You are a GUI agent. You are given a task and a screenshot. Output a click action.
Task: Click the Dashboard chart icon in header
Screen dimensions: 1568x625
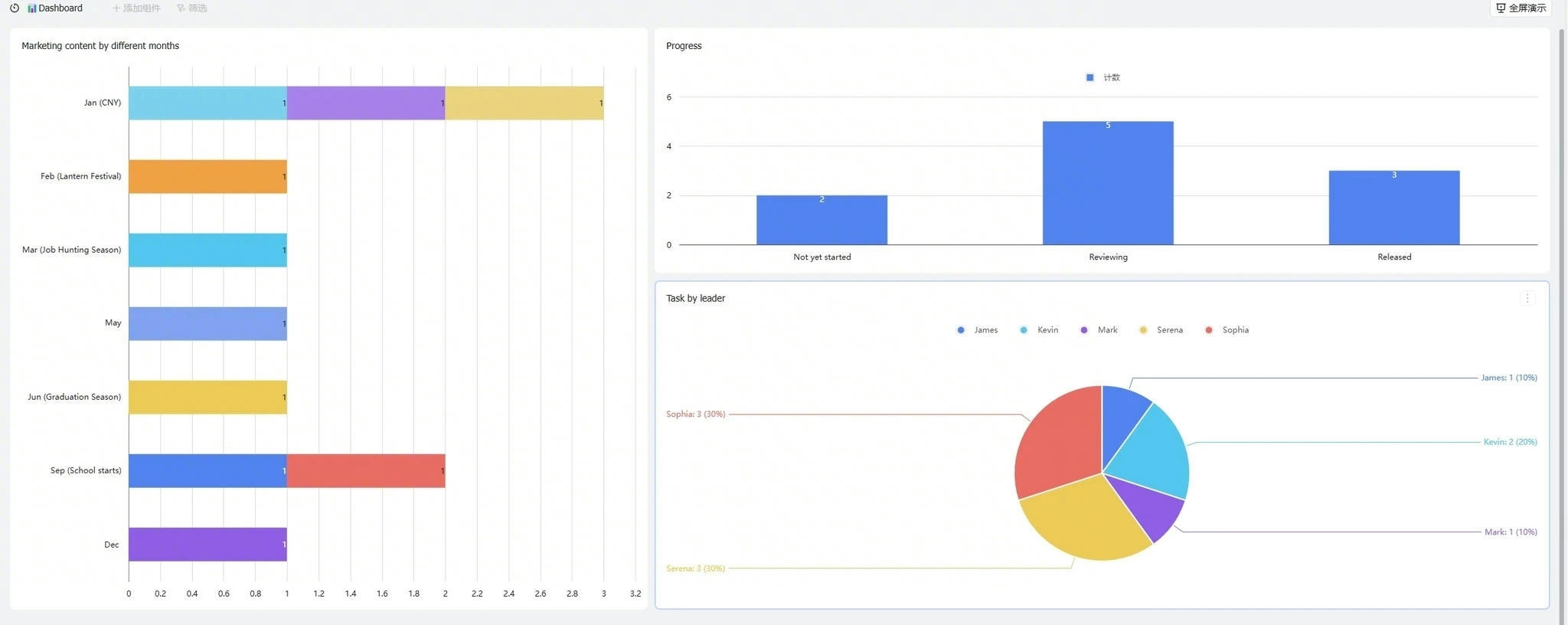(x=32, y=8)
